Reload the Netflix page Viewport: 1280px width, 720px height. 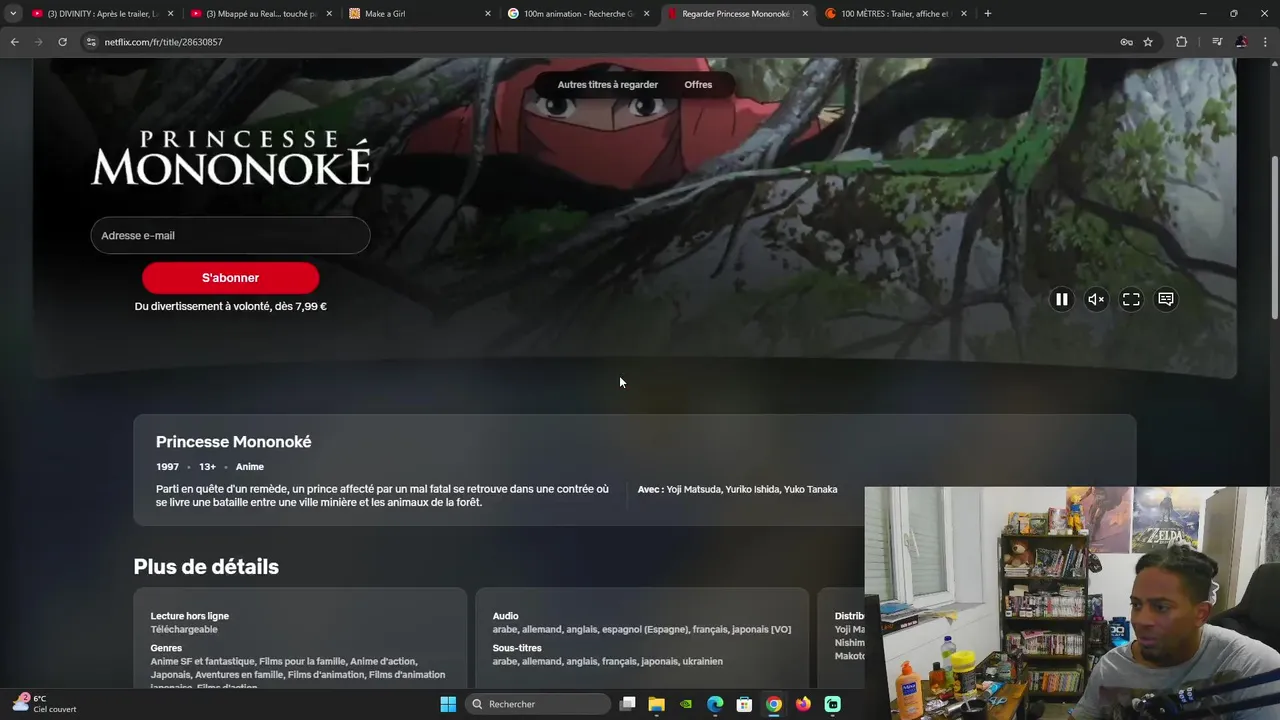coord(62,42)
